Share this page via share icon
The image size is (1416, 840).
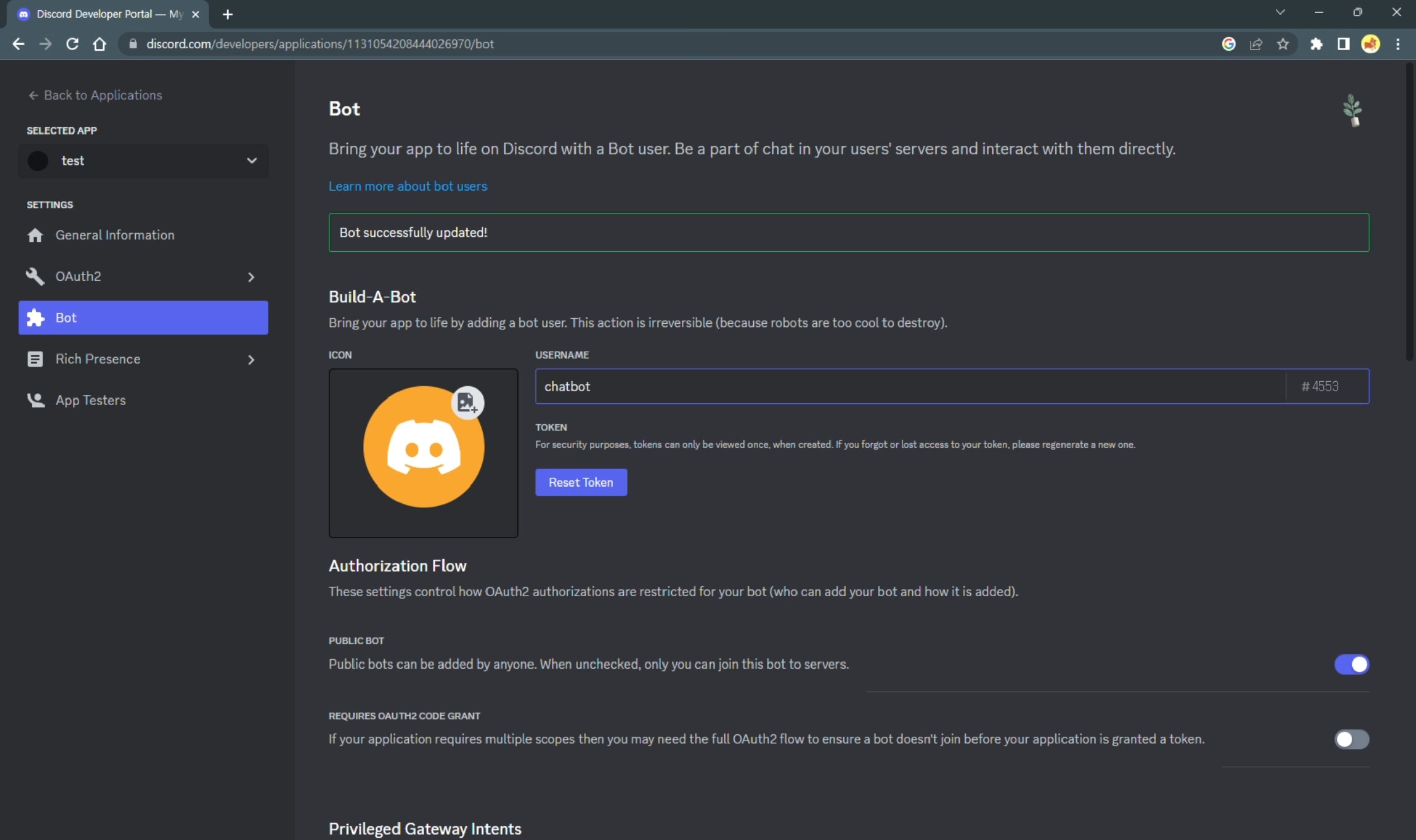[x=1255, y=43]
